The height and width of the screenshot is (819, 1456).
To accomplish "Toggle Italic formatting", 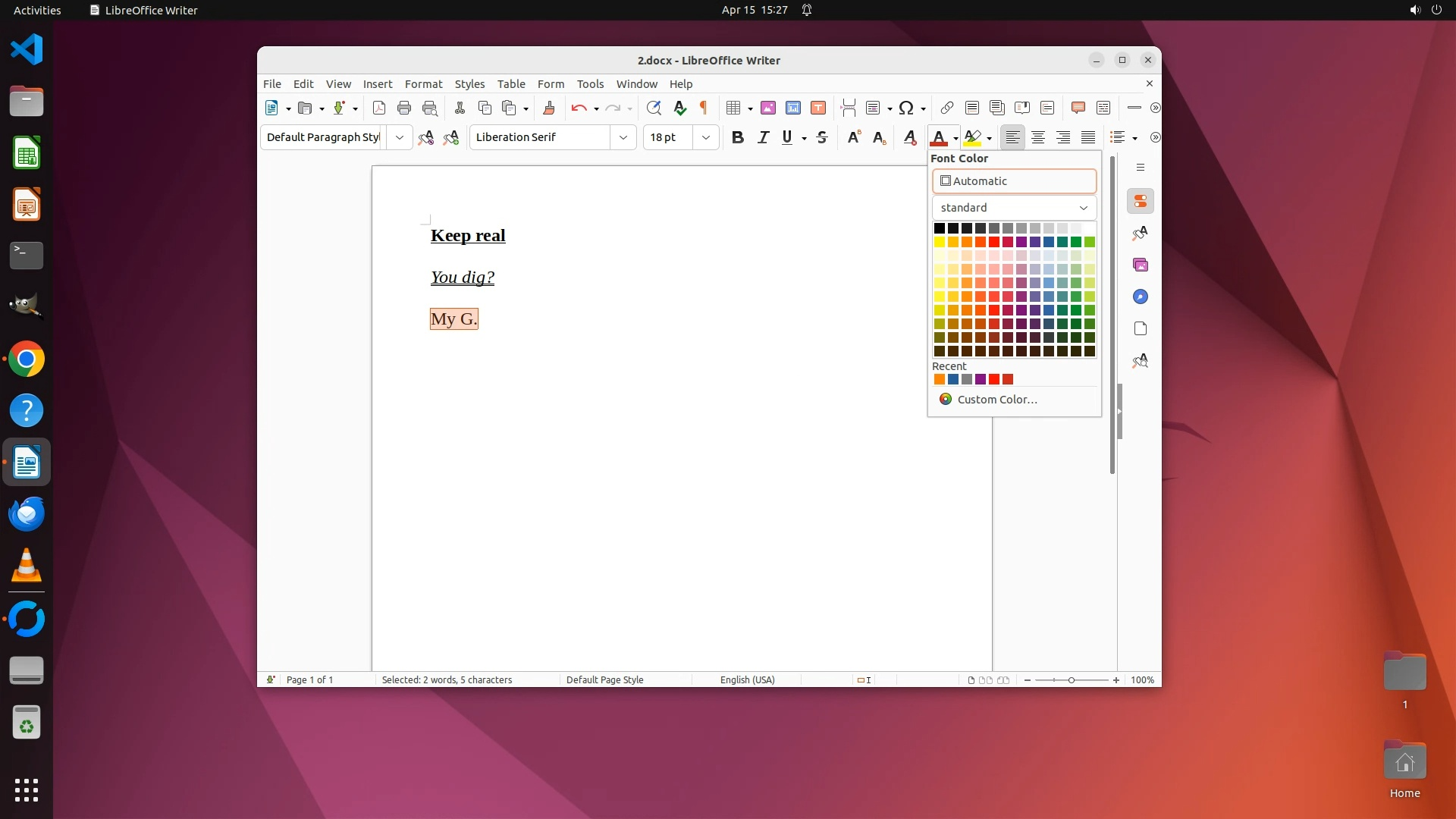I will point(763,137).
